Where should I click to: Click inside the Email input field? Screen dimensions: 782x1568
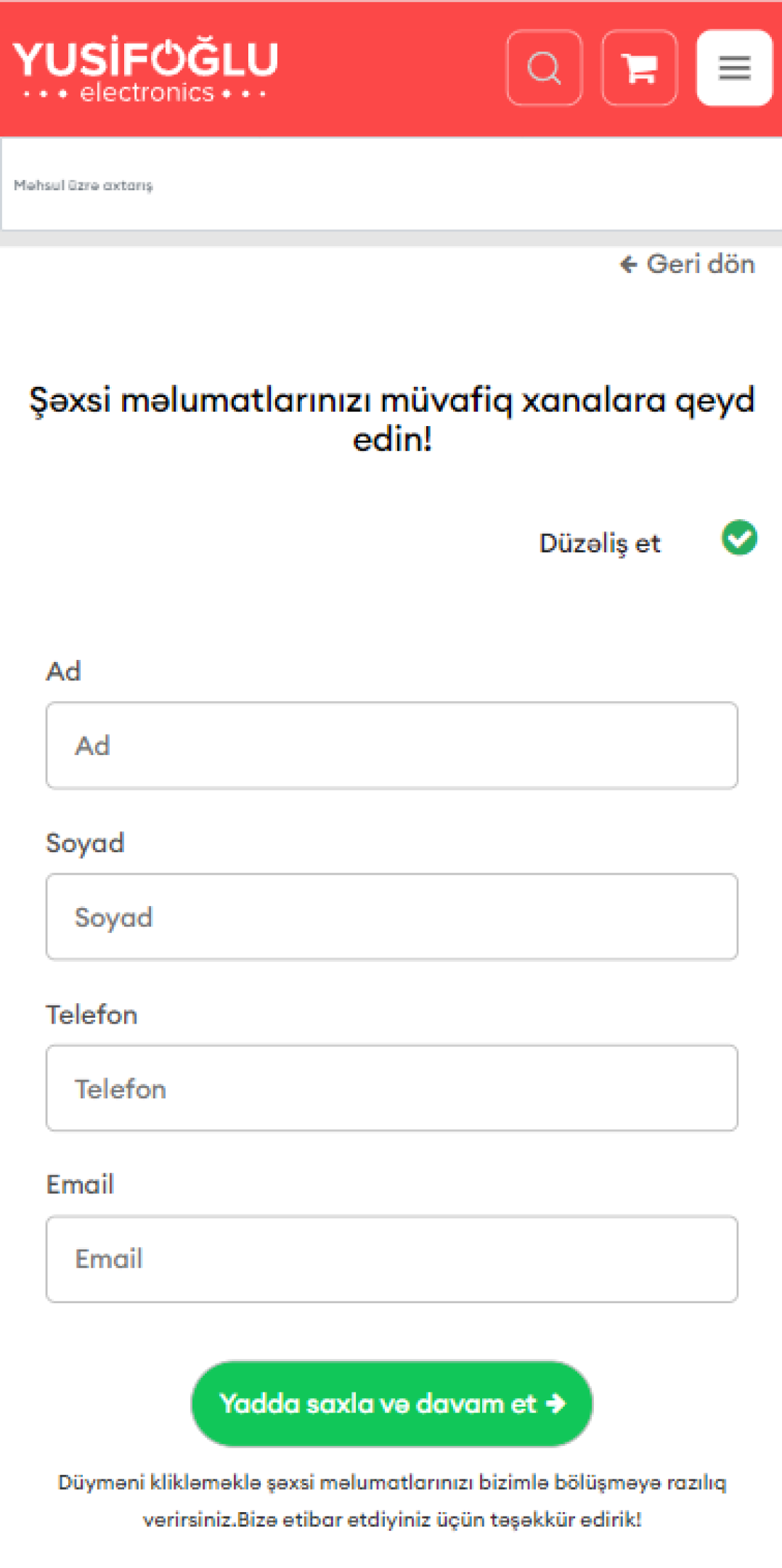coord(391,1258)
